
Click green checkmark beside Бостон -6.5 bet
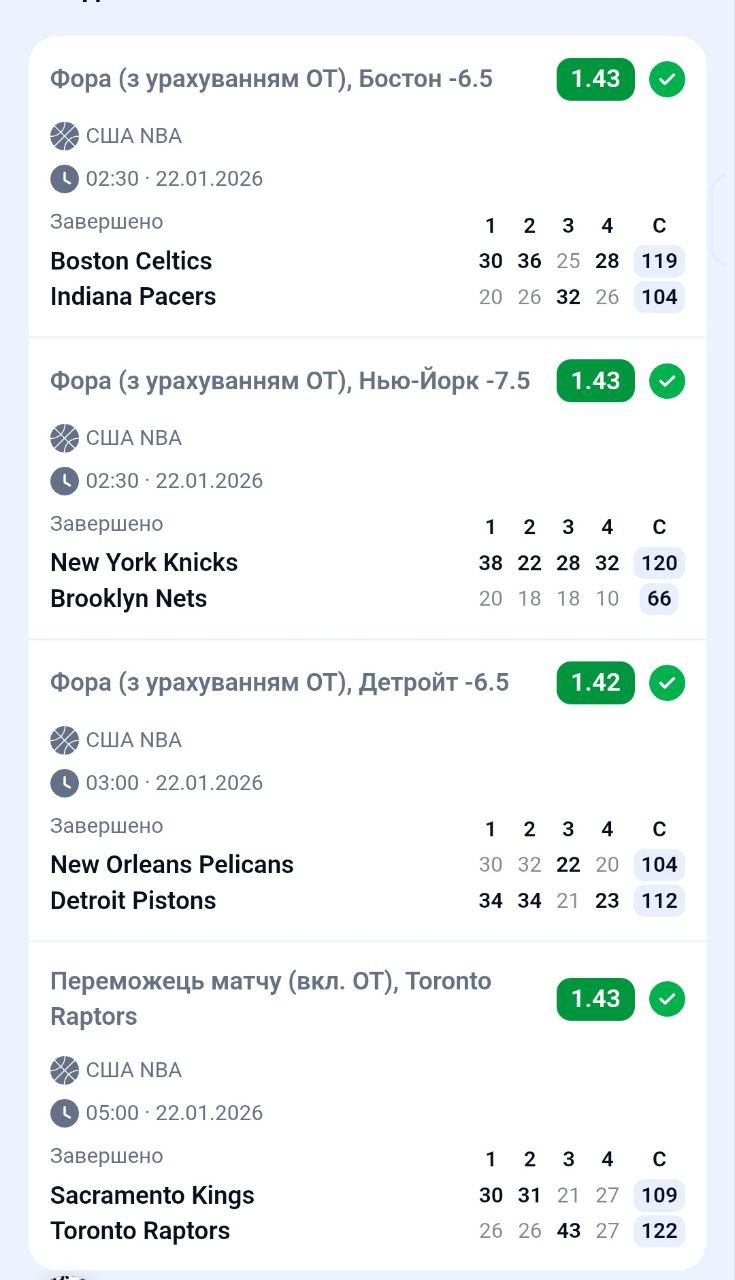tap(667, 79)
